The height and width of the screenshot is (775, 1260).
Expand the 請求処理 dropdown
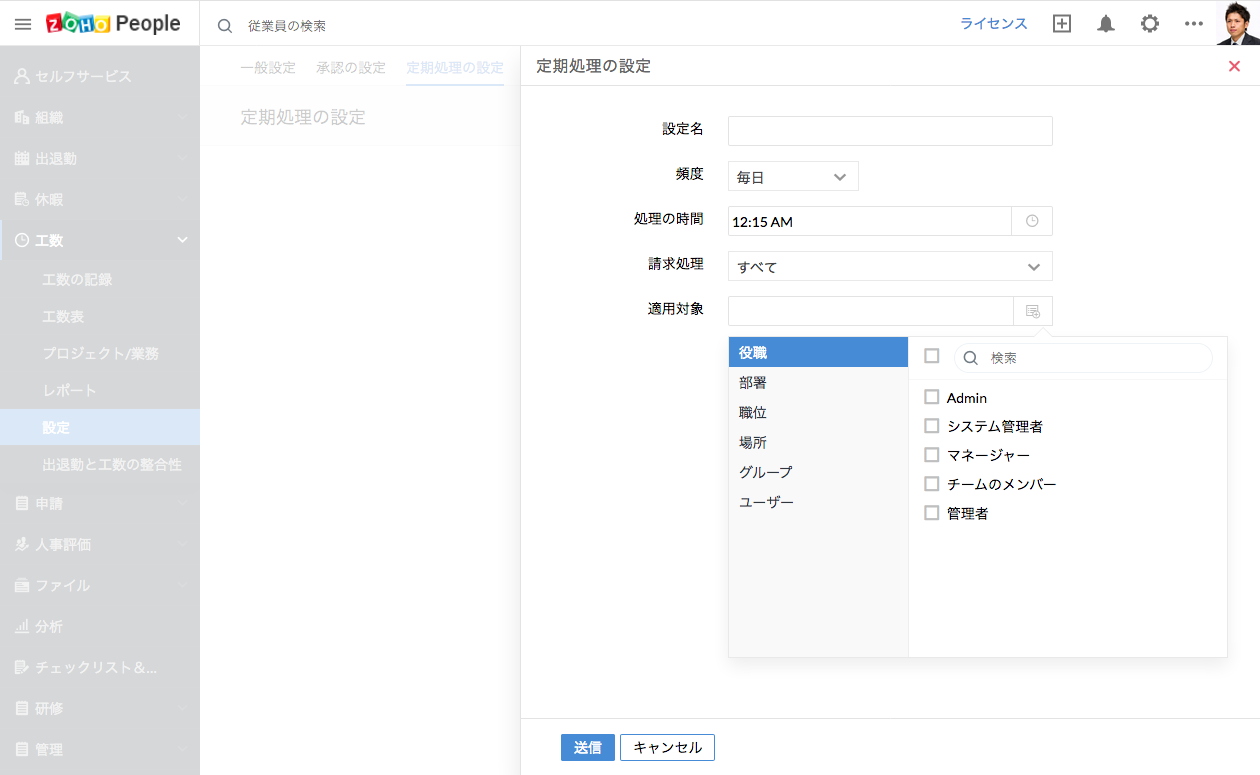[889, 267]
